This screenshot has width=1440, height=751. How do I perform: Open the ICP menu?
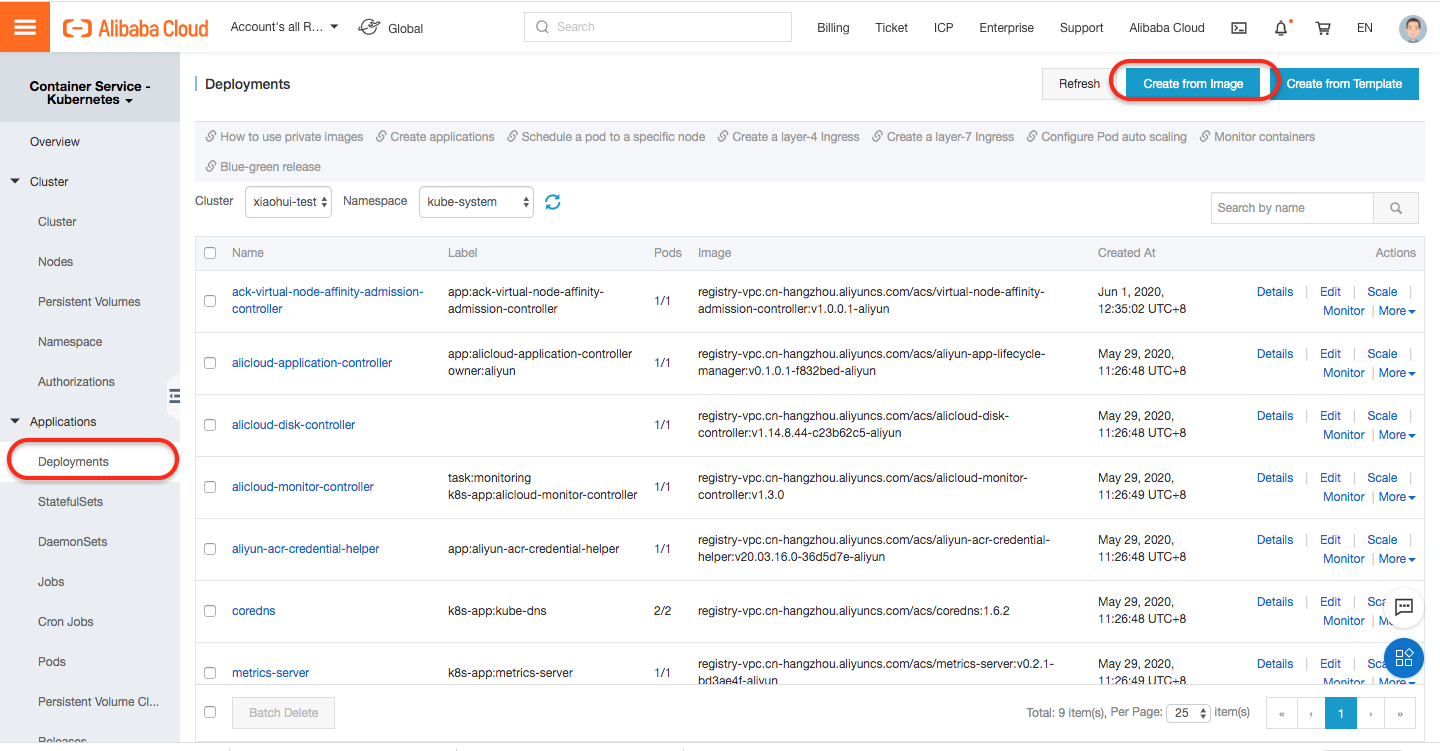[x=943, y=28]
